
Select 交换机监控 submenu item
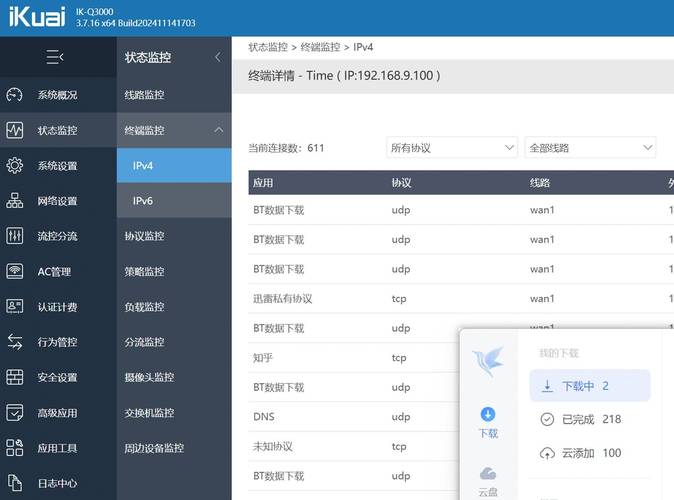pyautogui.click(x=174, y=413)
